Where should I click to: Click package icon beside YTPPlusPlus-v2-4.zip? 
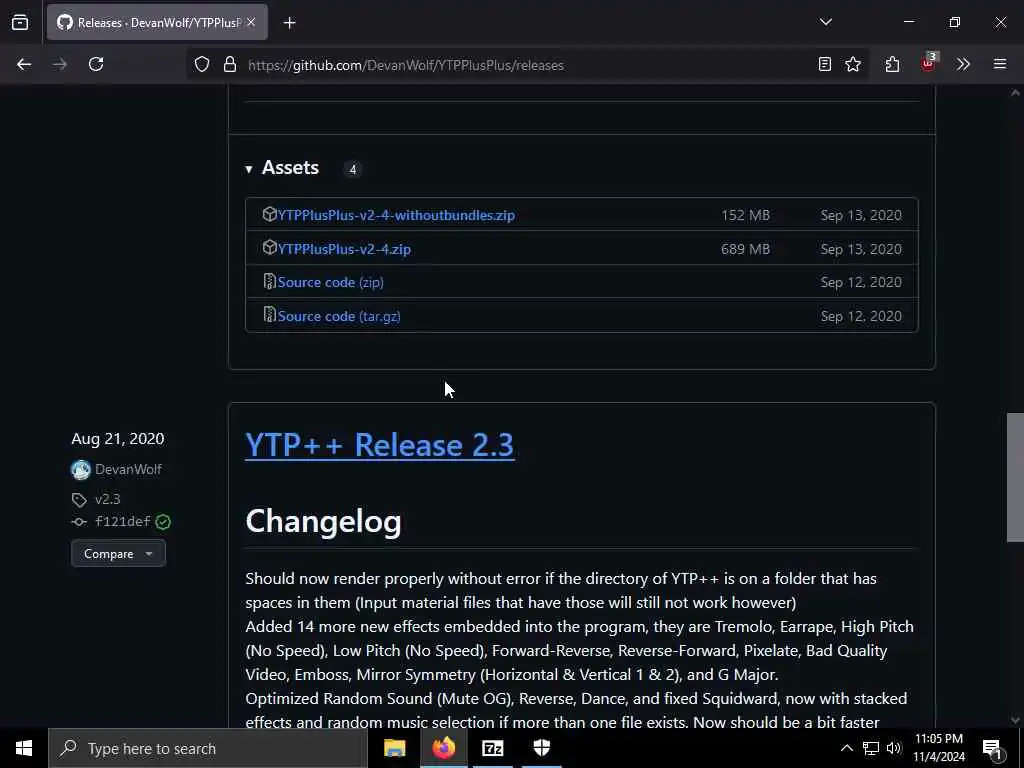pos(269,248)
